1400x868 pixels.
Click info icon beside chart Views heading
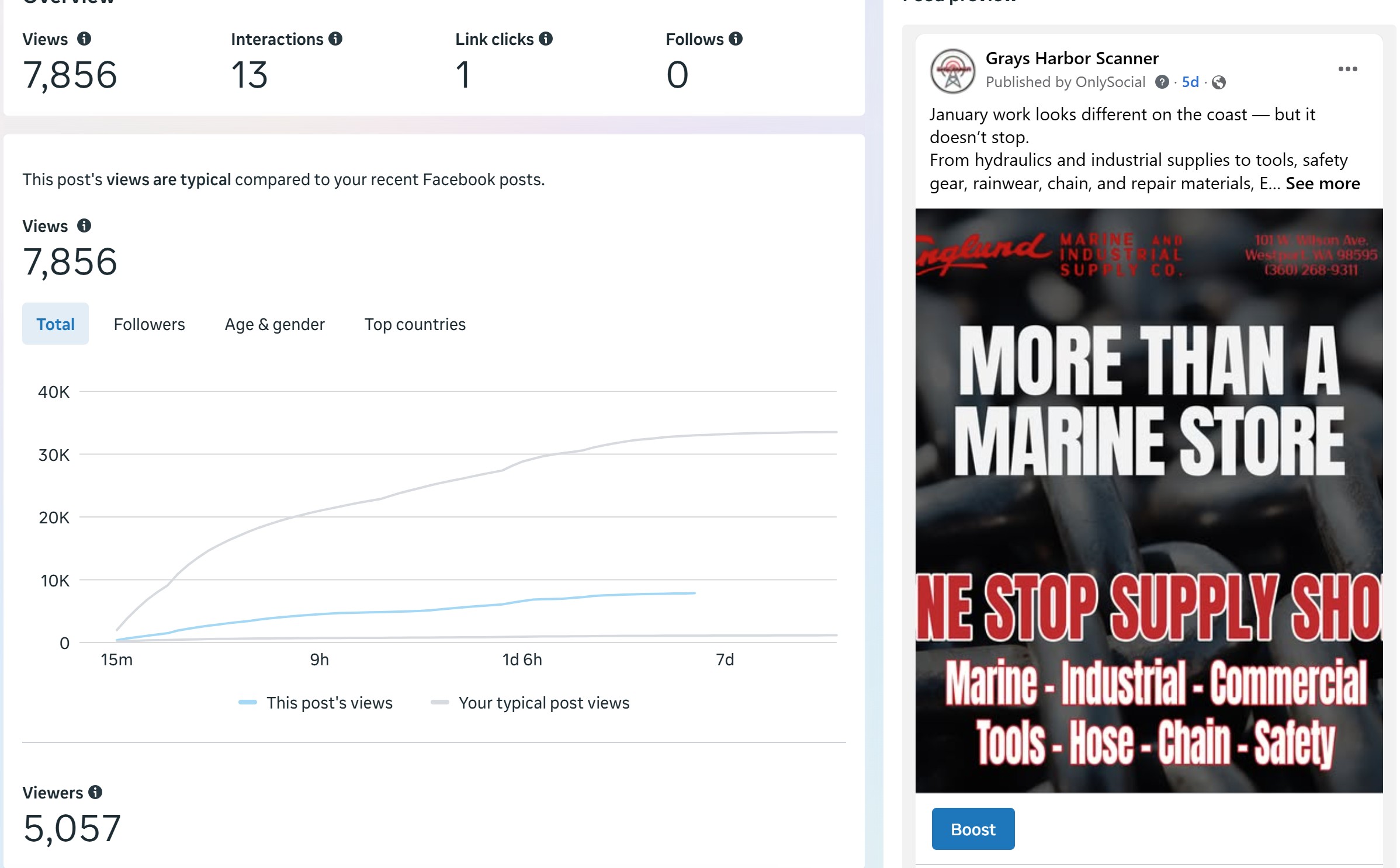pos(84,225)
